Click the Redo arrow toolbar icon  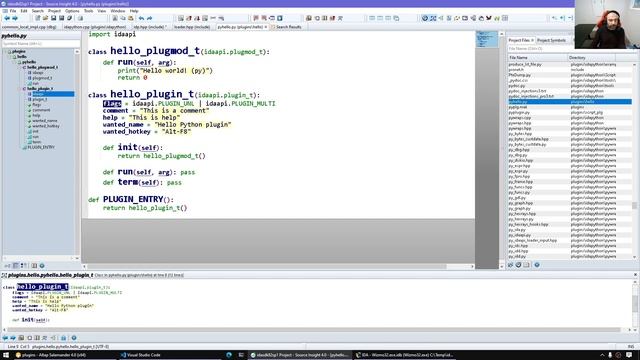coord(149,18)
